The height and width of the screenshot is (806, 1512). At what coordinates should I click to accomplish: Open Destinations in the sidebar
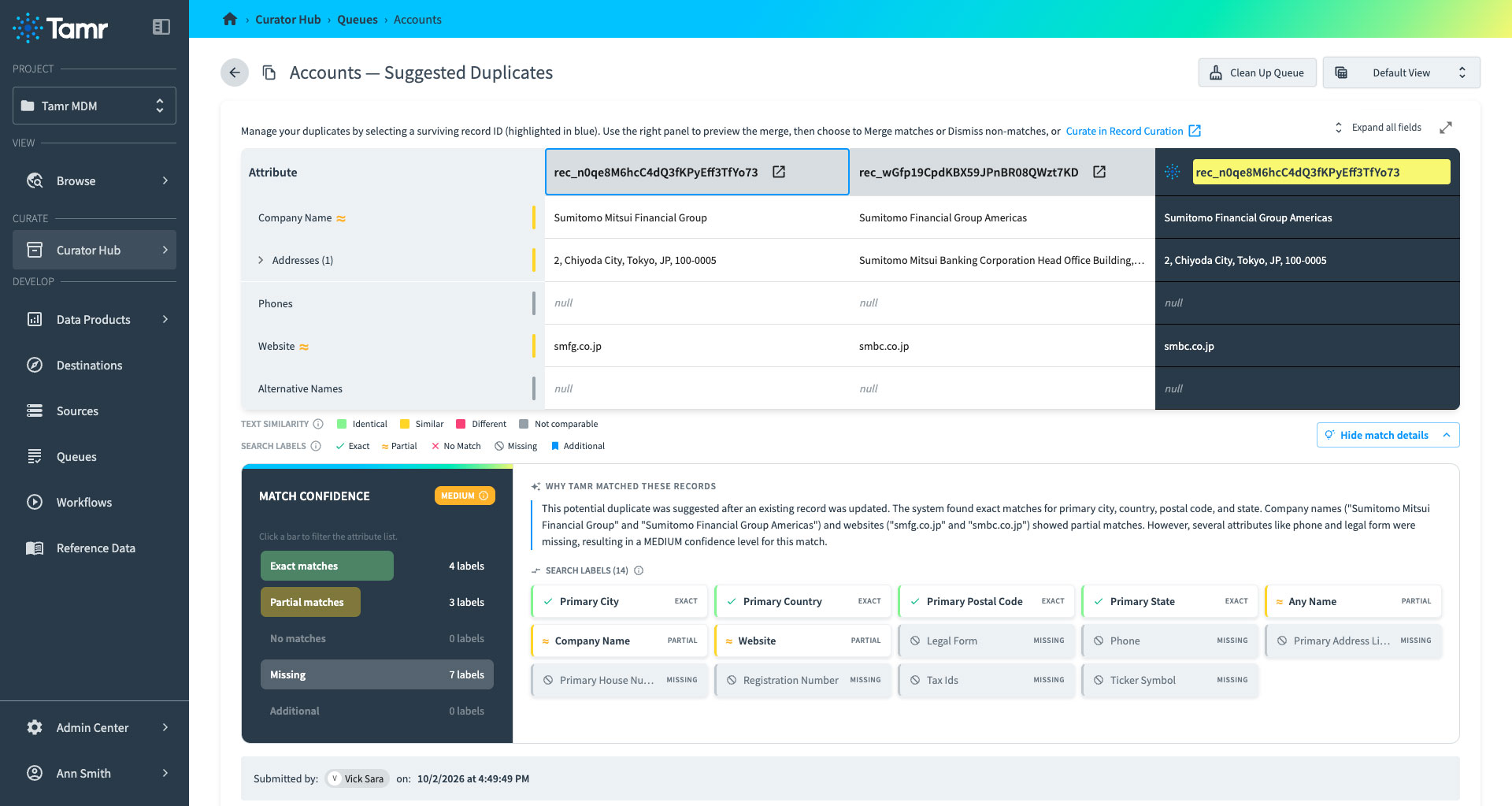coord(94,366)
